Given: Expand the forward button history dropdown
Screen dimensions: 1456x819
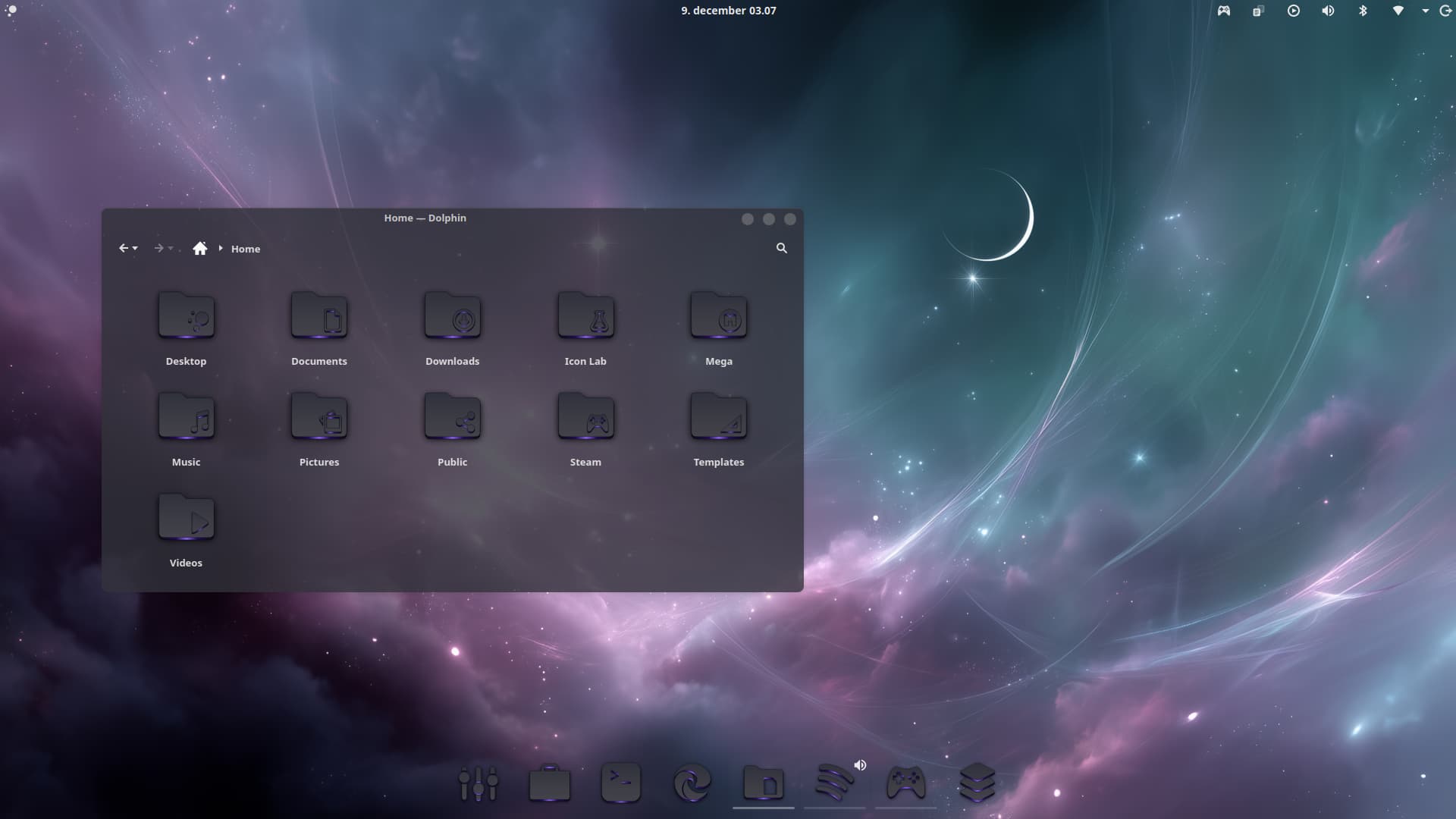Looking at the screenshot, I should click(171, 249).
